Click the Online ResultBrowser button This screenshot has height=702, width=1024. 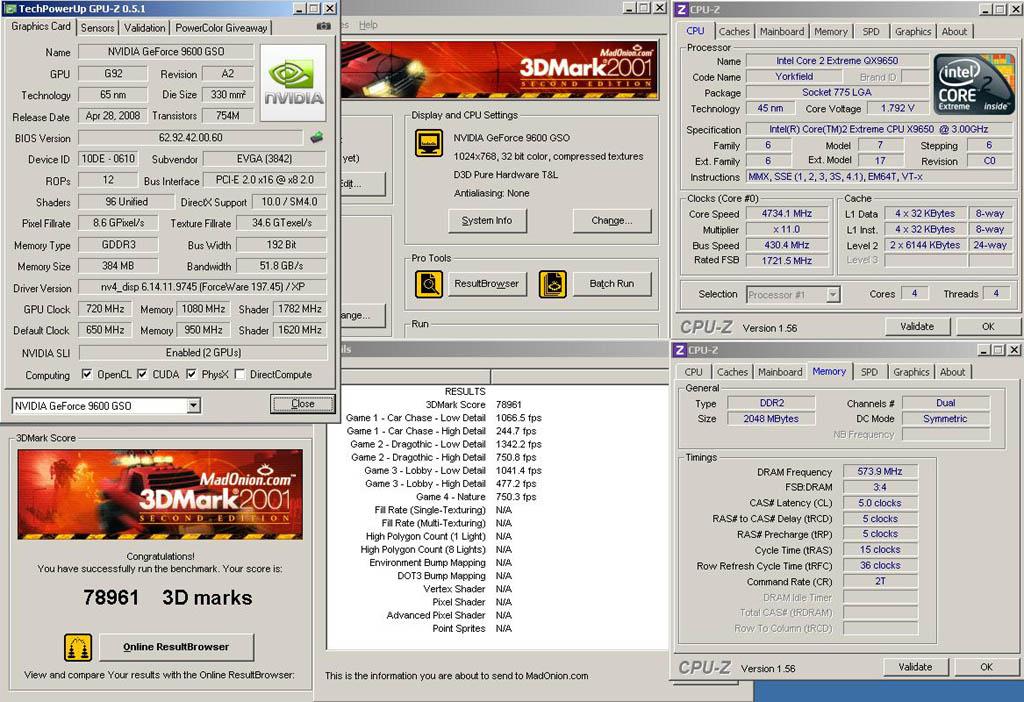tap(176, 647)
